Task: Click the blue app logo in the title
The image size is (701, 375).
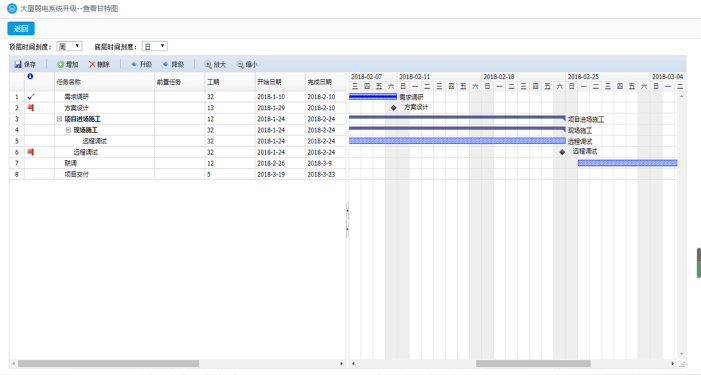Action: [12, 8]
